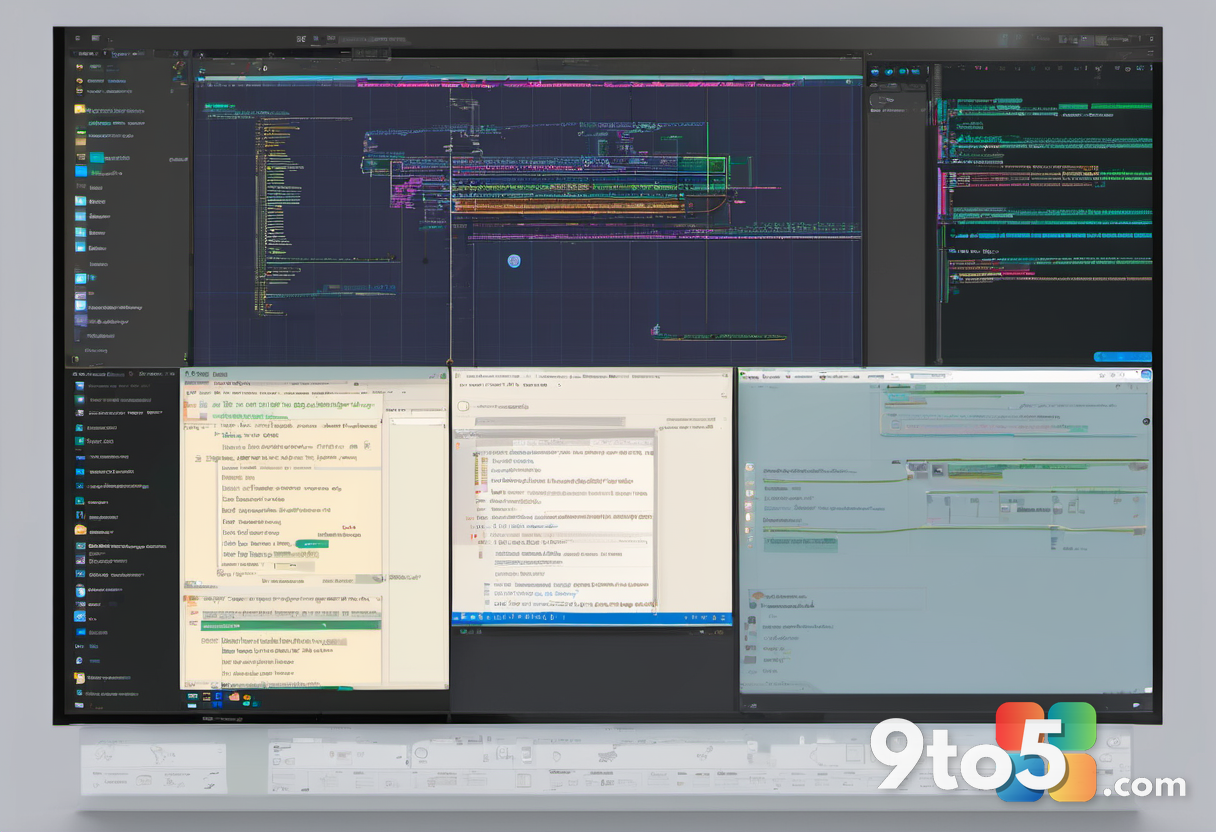The image size is (1216, 832).
Task: Click the blue circular node on the dark canvas
Action: 514,261
